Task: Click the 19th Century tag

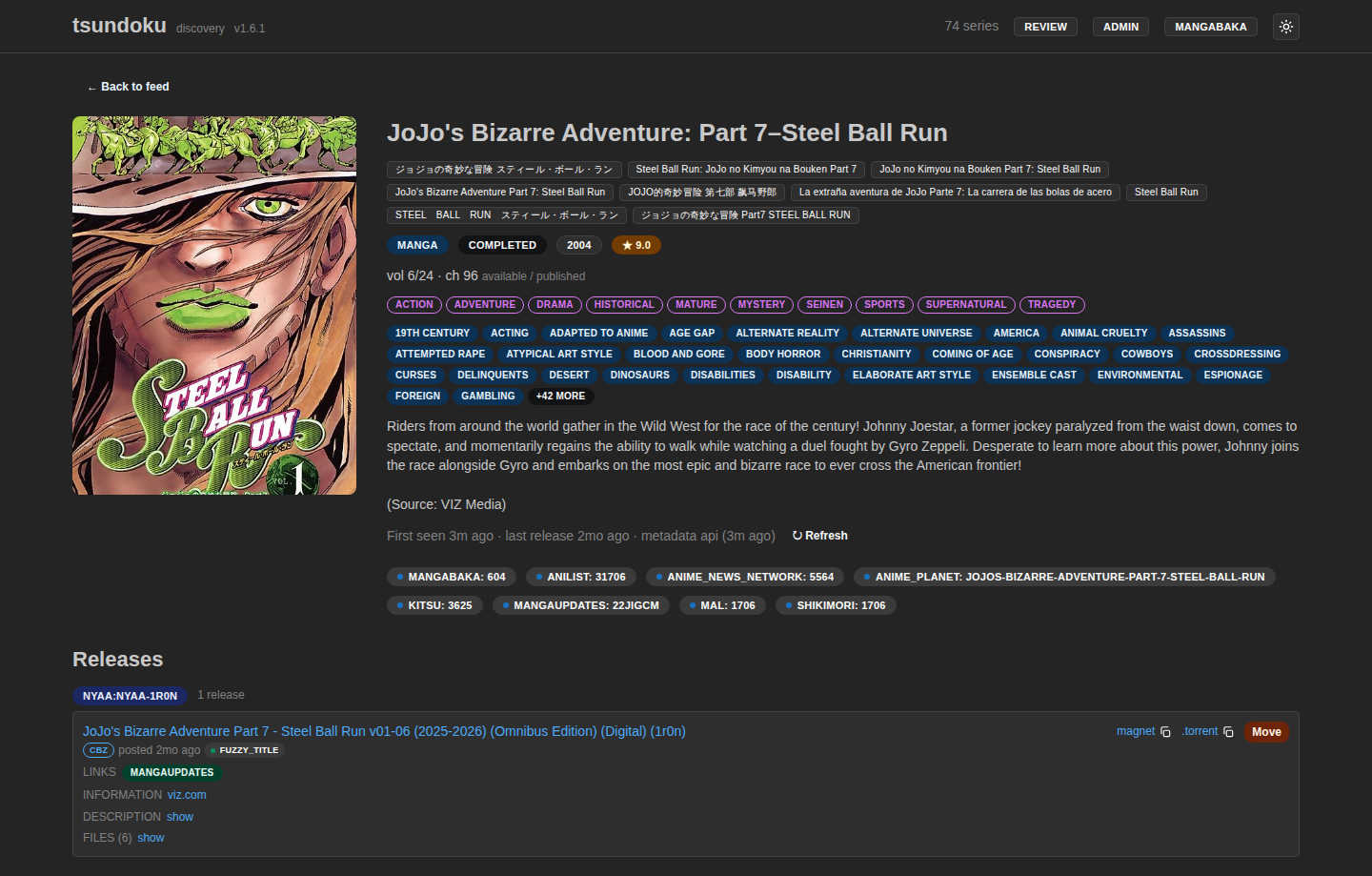Action: [x=433, y=334]
